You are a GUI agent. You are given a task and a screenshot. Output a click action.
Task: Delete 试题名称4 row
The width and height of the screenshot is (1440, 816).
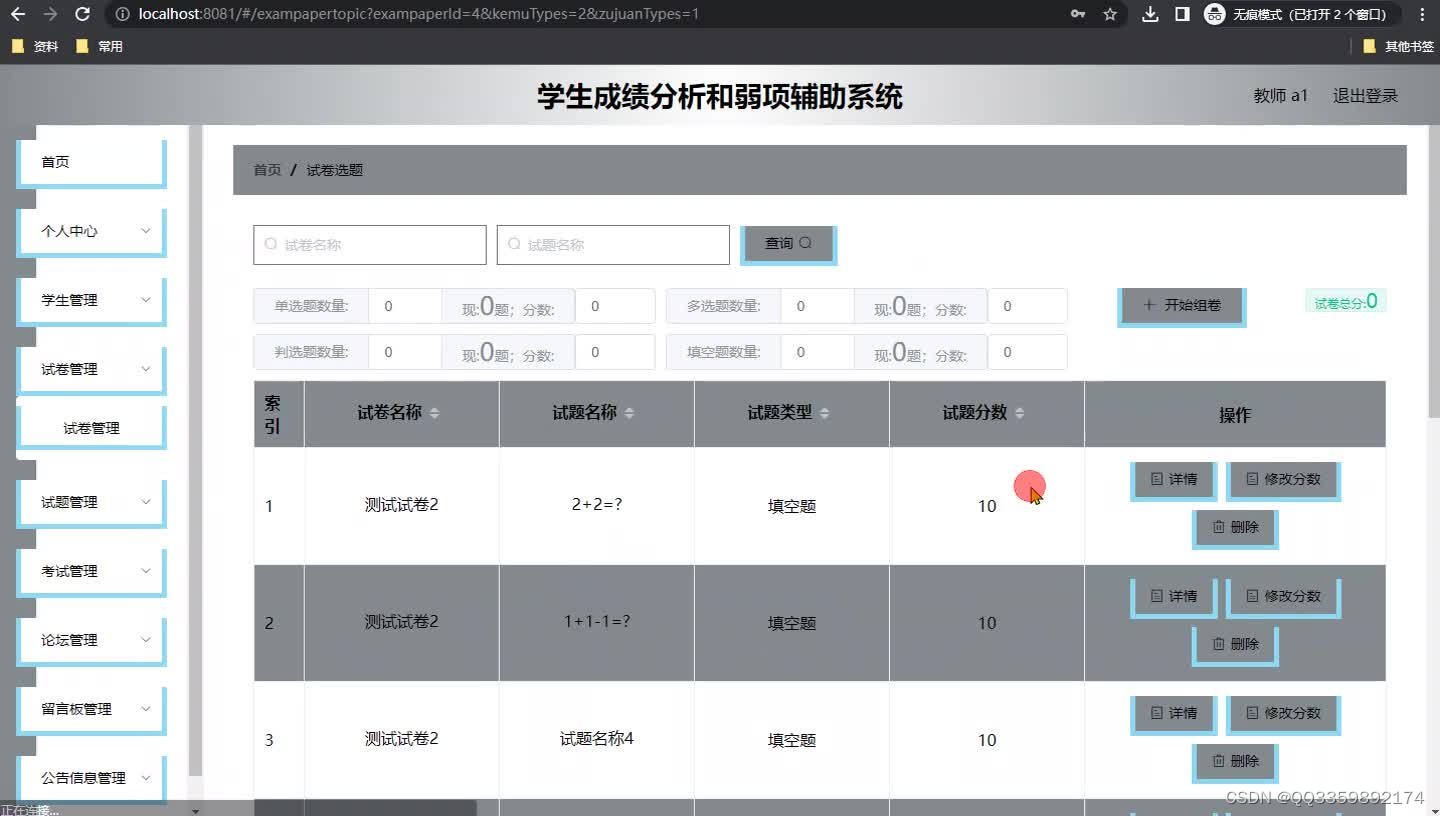[1235, 762]
